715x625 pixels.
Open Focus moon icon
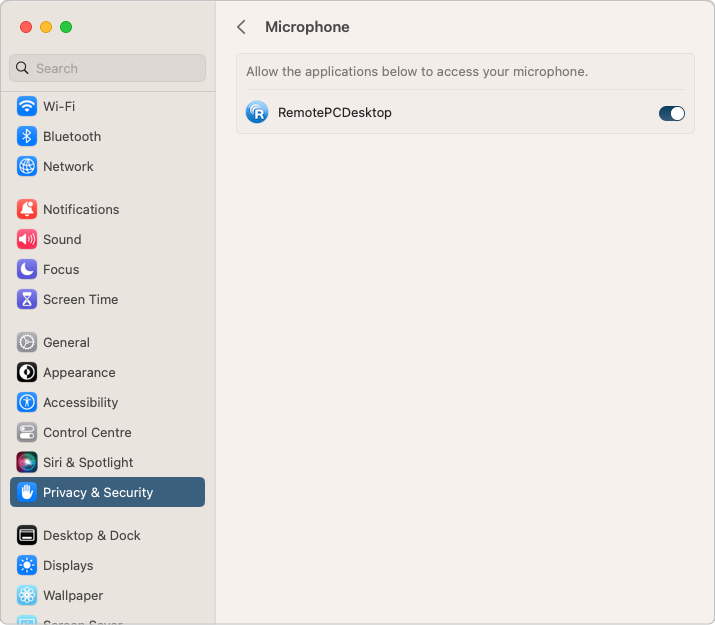(x=27, y=269)
